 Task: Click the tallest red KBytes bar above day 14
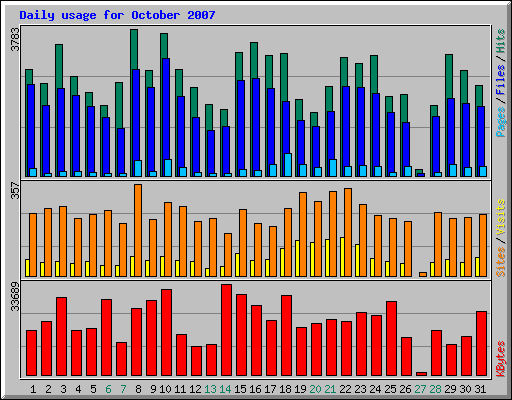coord(227,330)
